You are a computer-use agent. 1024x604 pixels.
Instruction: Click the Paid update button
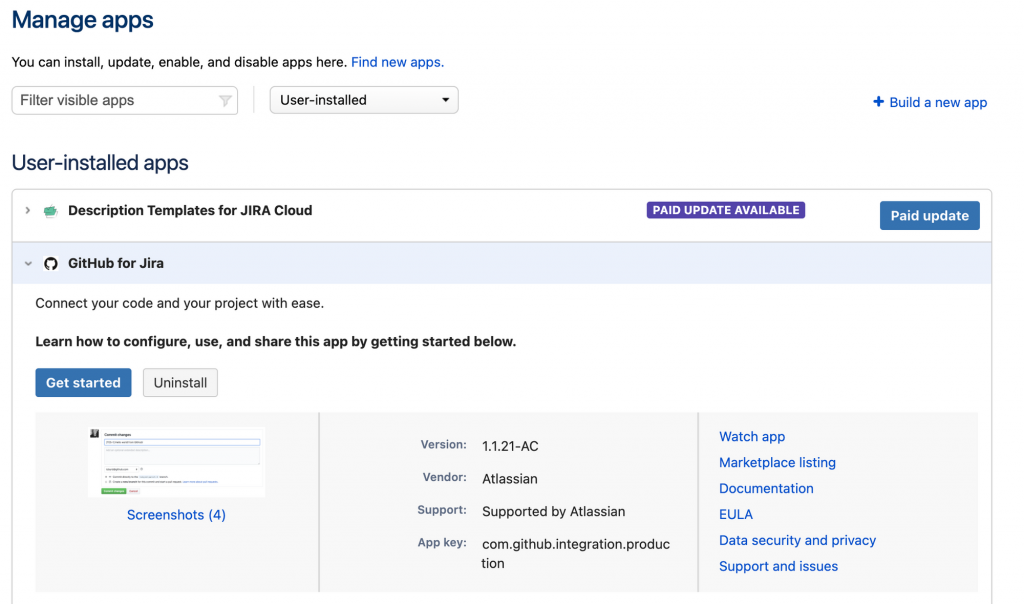pyautogui.click(x=929, y=216)
